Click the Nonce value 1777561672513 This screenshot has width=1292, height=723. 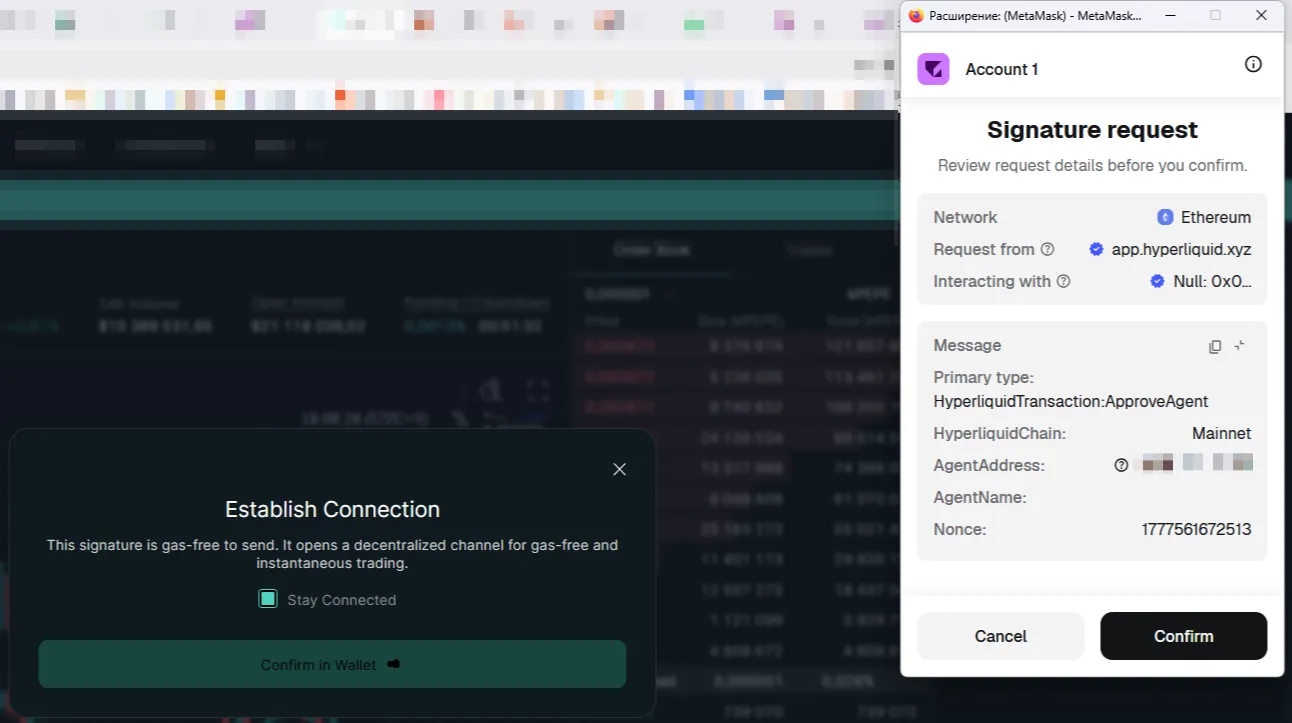pyautogui.click(x=1196, y=529)
